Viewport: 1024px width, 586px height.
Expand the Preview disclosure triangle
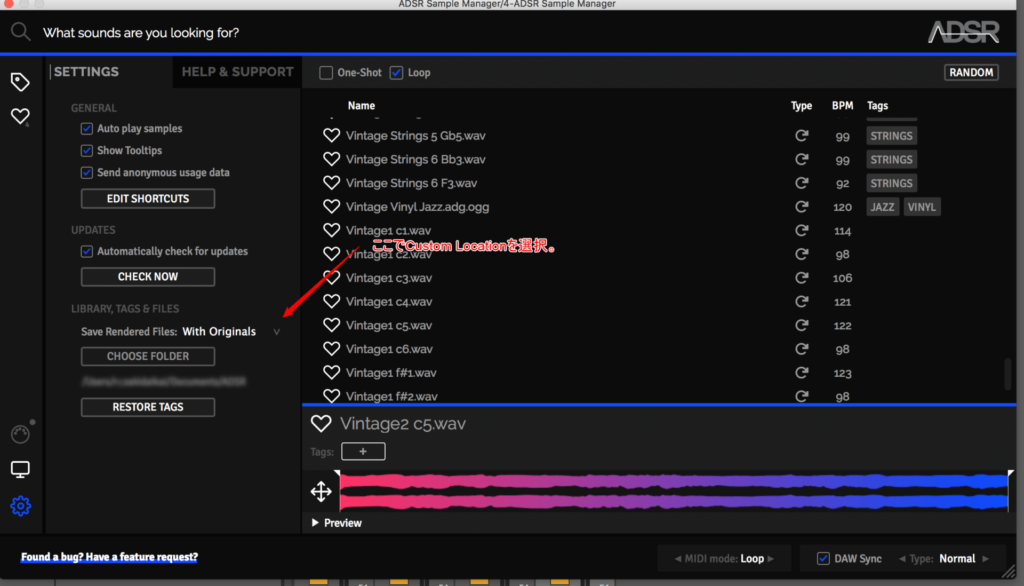pos(316,523)
